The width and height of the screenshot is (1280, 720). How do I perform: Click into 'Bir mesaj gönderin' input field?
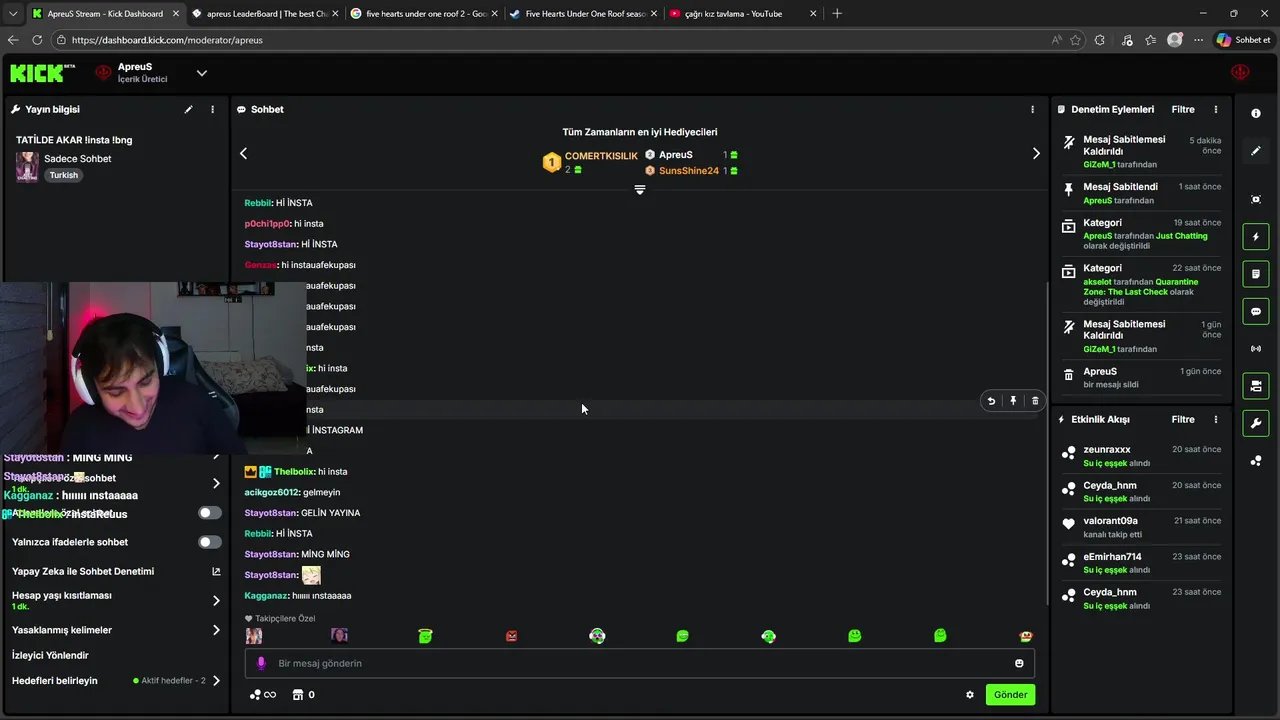point(640,663)
